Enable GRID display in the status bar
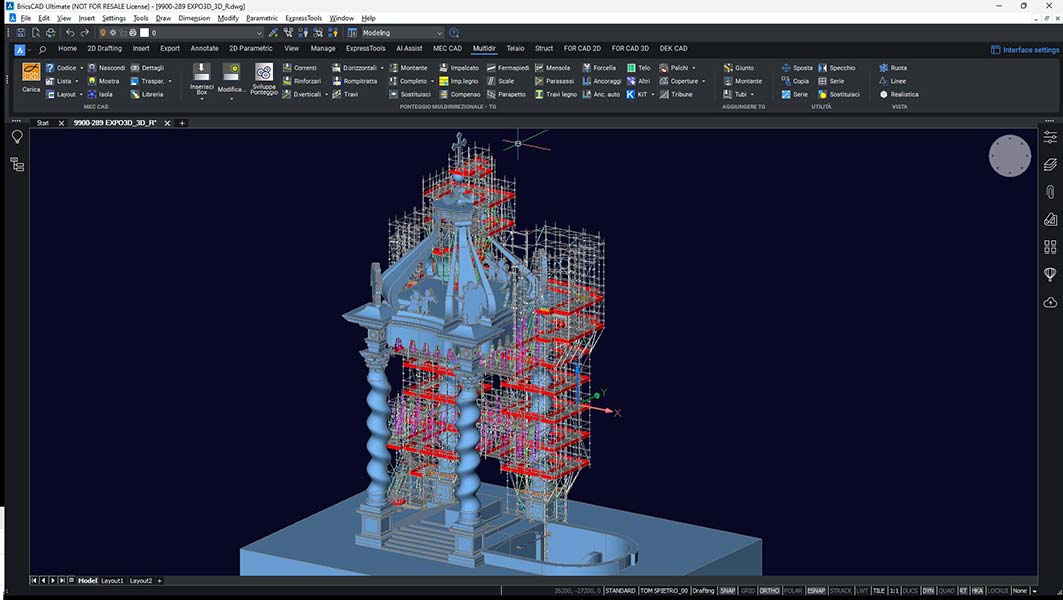The image size is (1063, 600). [x=748, y=590]
